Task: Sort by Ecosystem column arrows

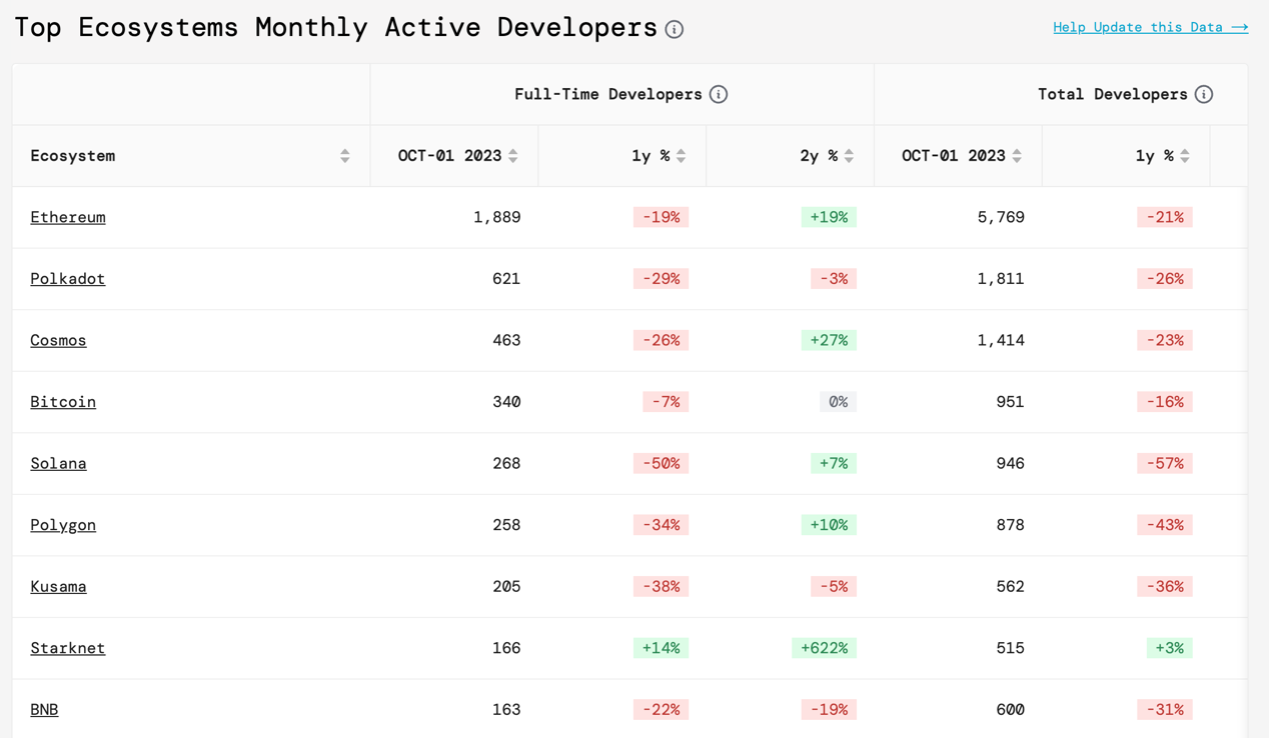Action: click(345, 156)
